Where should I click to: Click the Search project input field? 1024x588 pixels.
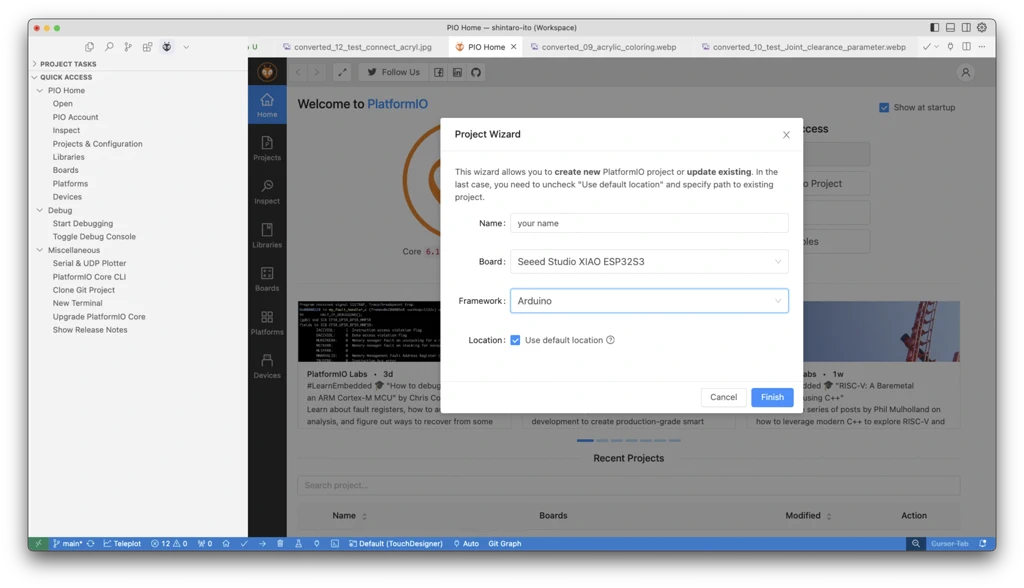click(x=628, y=485)
